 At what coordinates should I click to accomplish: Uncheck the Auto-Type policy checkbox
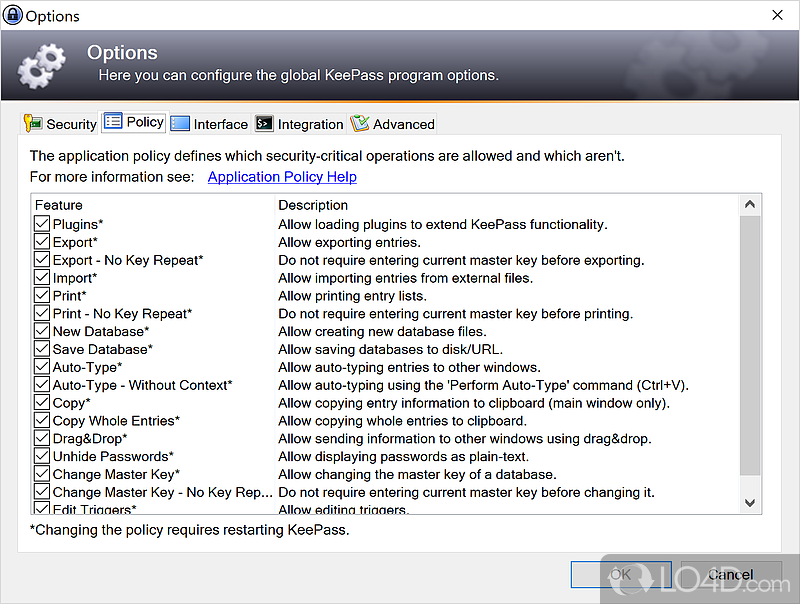(x=42, y=367)
